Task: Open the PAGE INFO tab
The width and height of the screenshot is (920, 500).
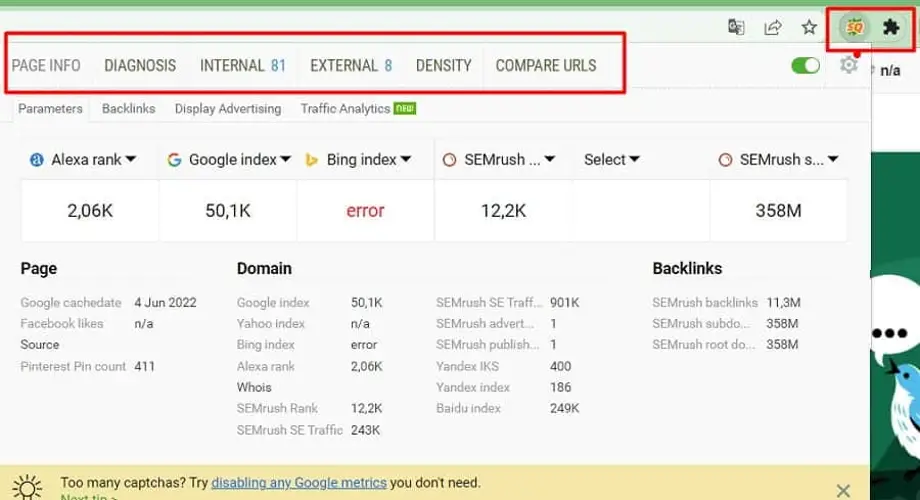Action: (x=46, y=65)
